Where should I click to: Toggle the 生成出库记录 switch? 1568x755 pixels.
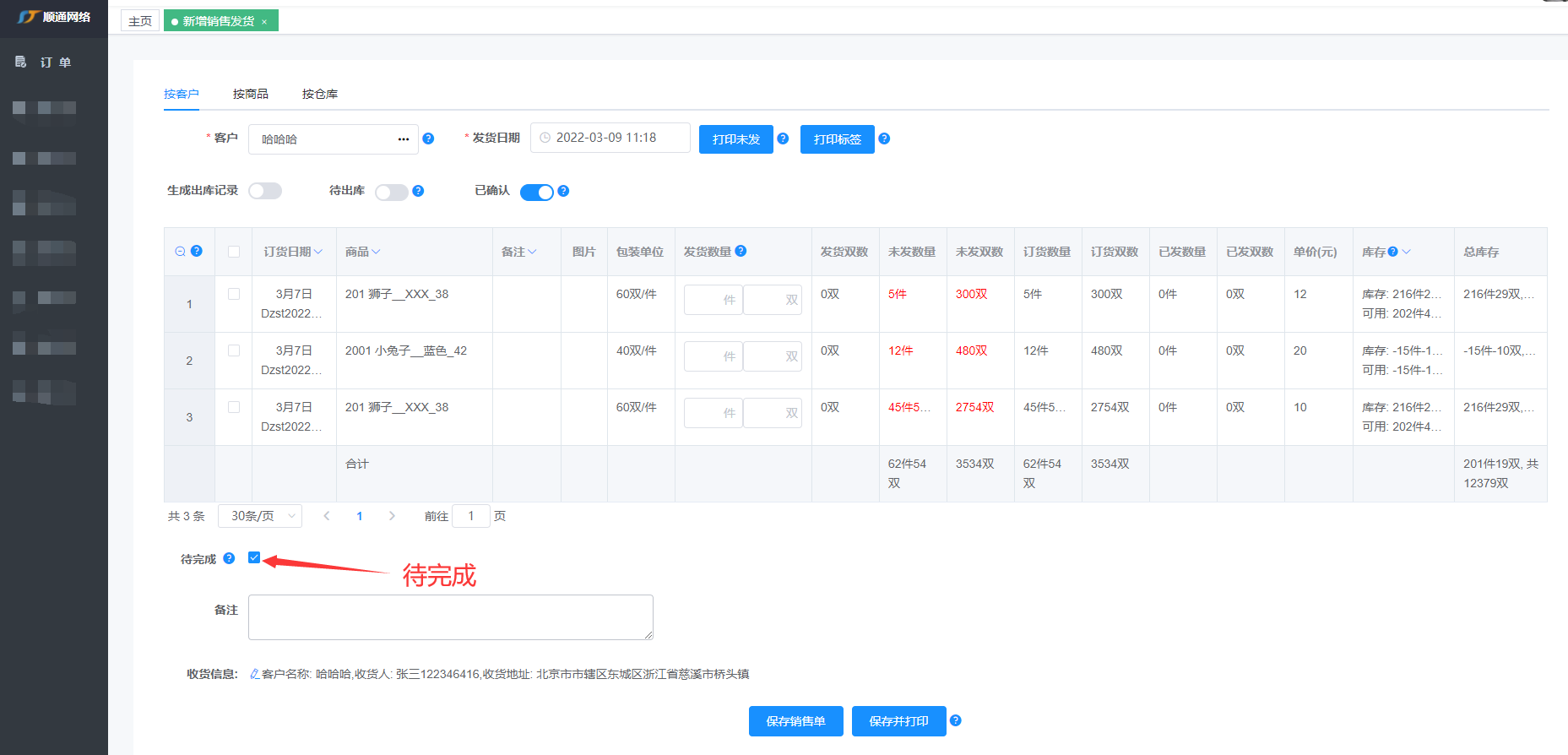(265, 191)
